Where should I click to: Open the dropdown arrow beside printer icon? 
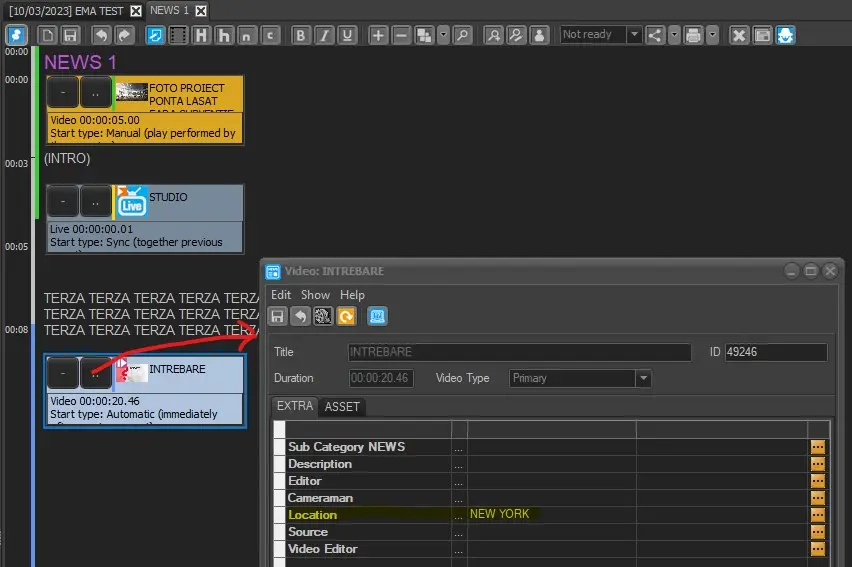point(712,35)
